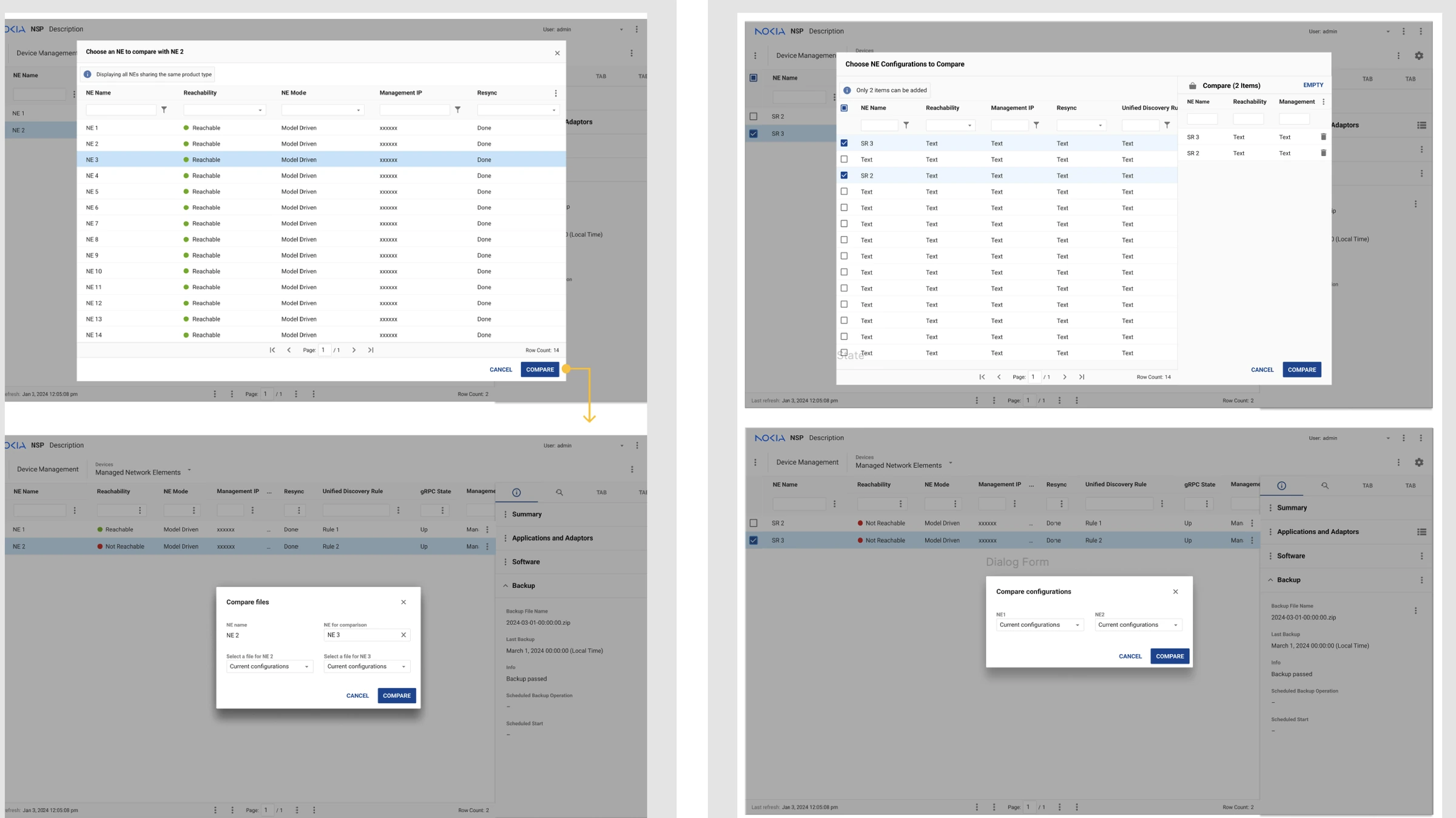The image size is (1456, 818).
Task: Uncheck SR 3 row in Compare configurations window
Action: click(x=753, y=540)
